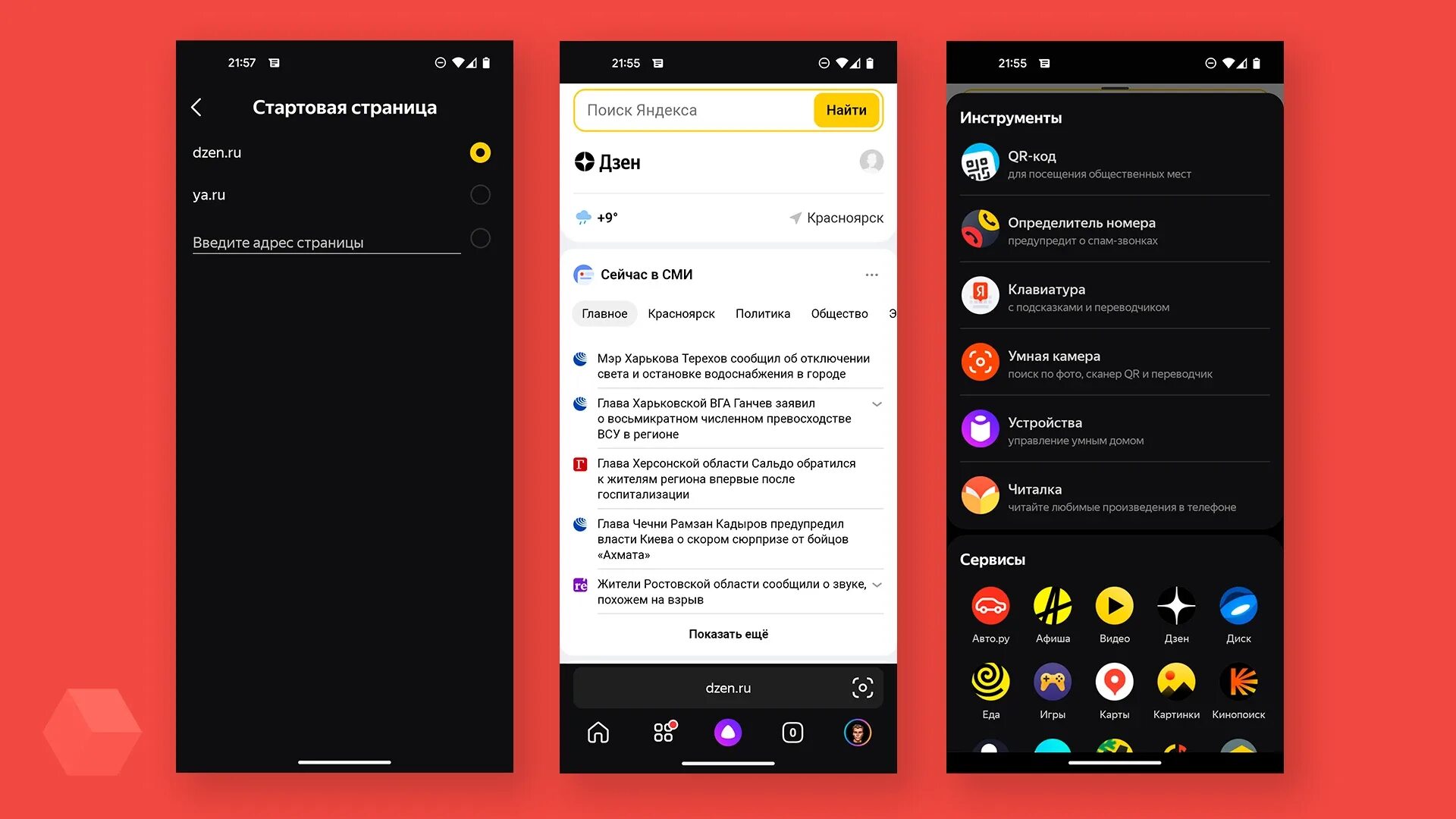The image size is (1456, 819).
Task: Select Красноярск news category tab
Action: (681, 313)
